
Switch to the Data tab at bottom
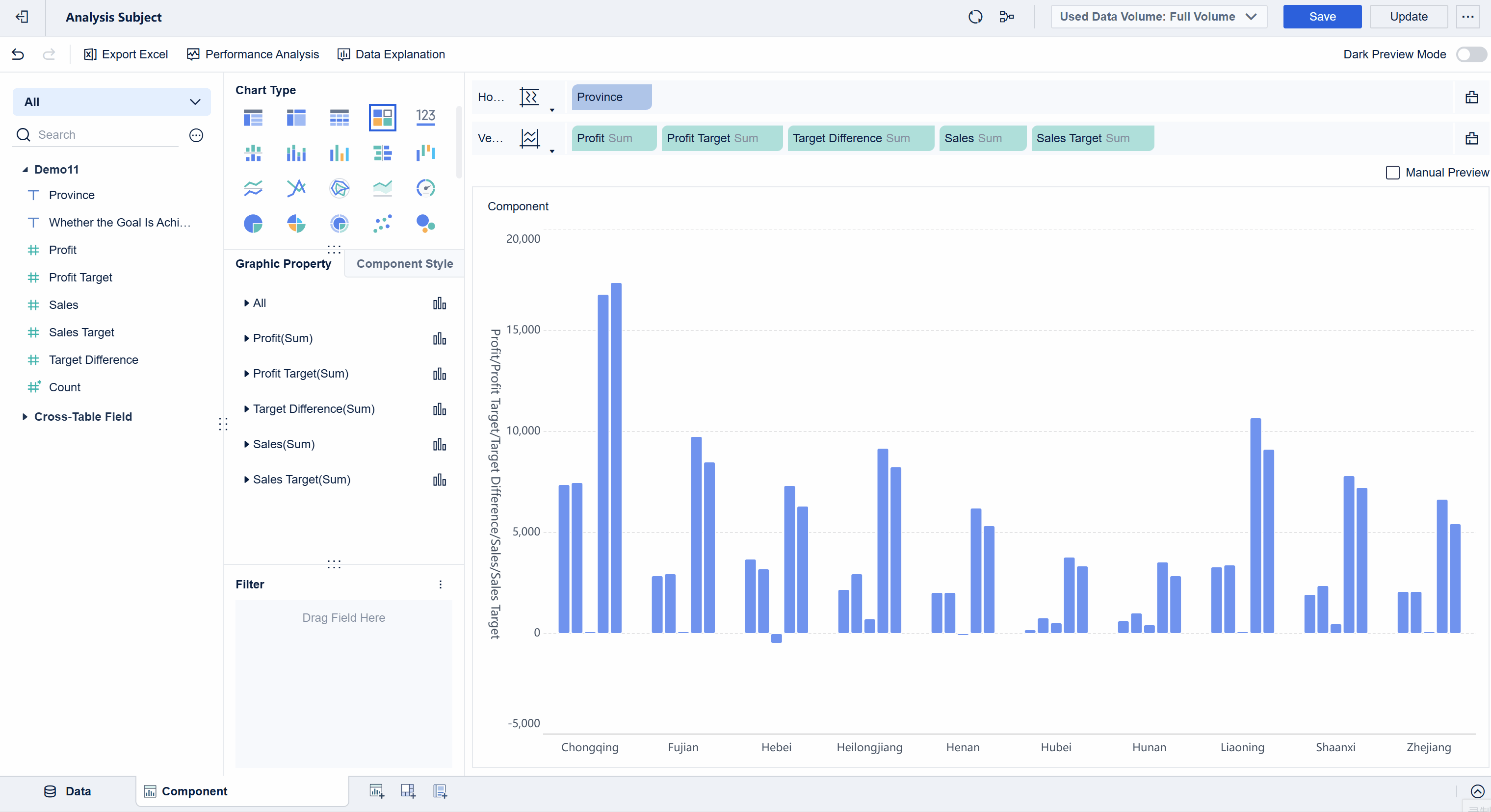click(x=68, y=791)
